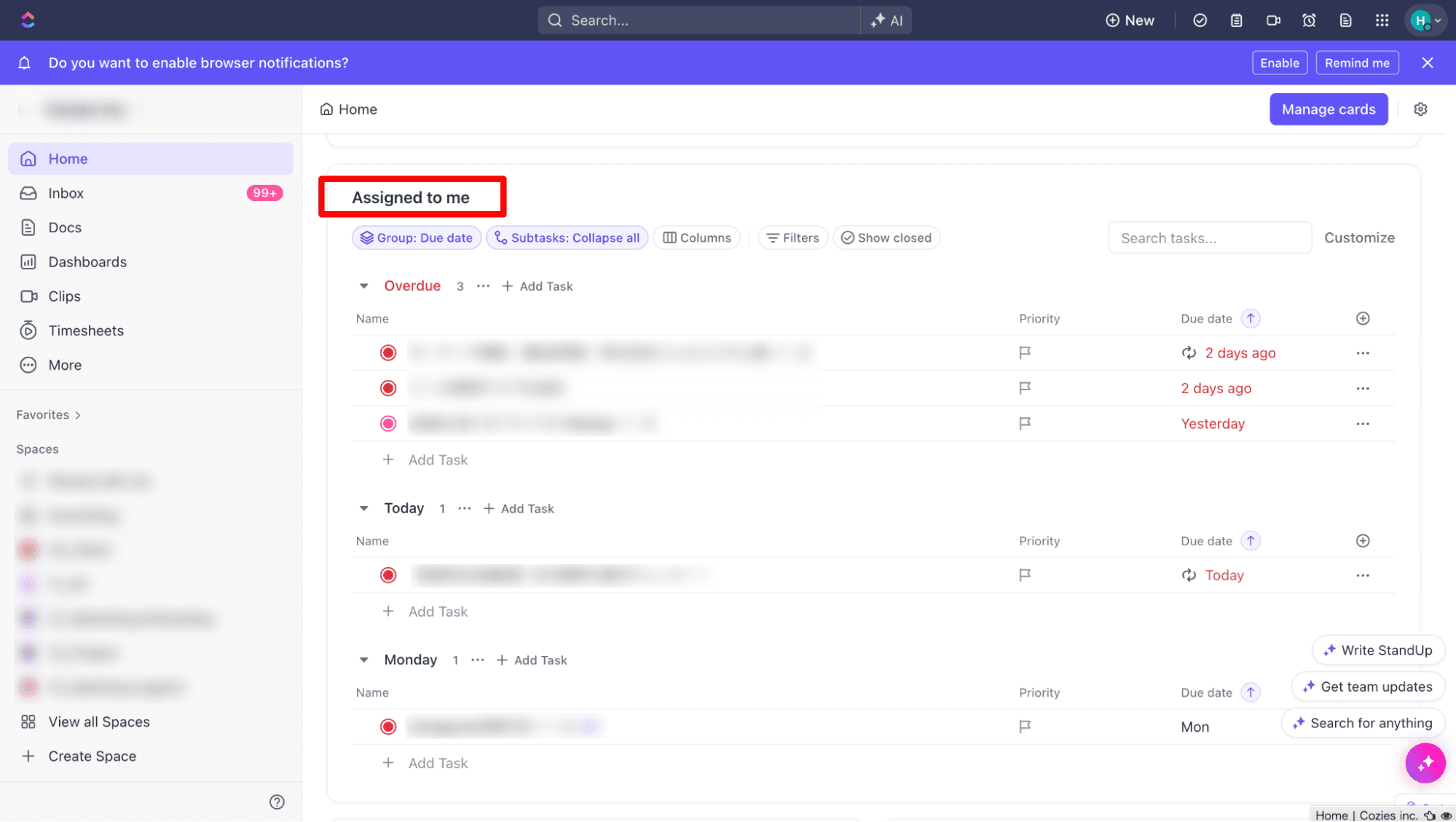Open the apps grid icon
This screenshot has height=822, width=1456.
point(1382,20)
